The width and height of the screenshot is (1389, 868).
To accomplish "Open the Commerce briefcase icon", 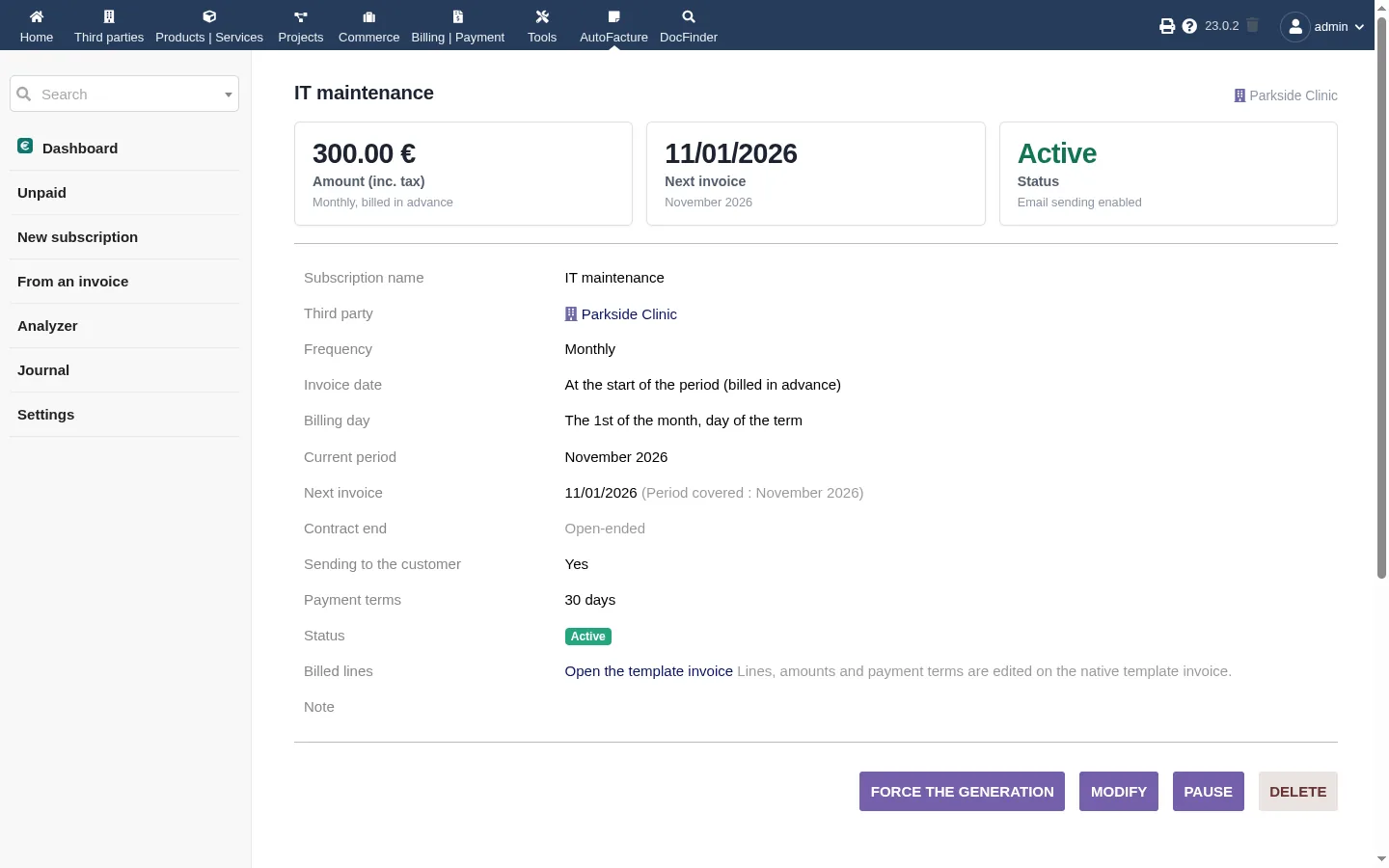I will pyautogui.click(x=368, y=16).
